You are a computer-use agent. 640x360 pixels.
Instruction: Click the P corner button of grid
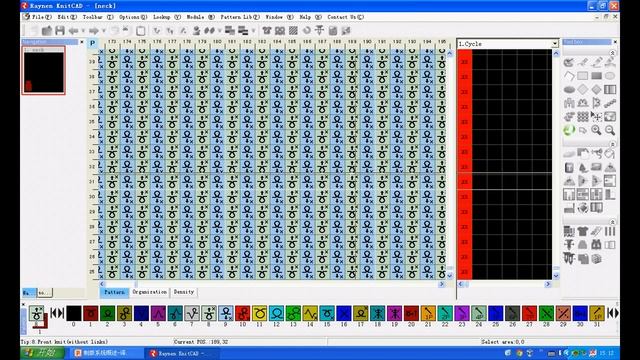tap(93, 43)
